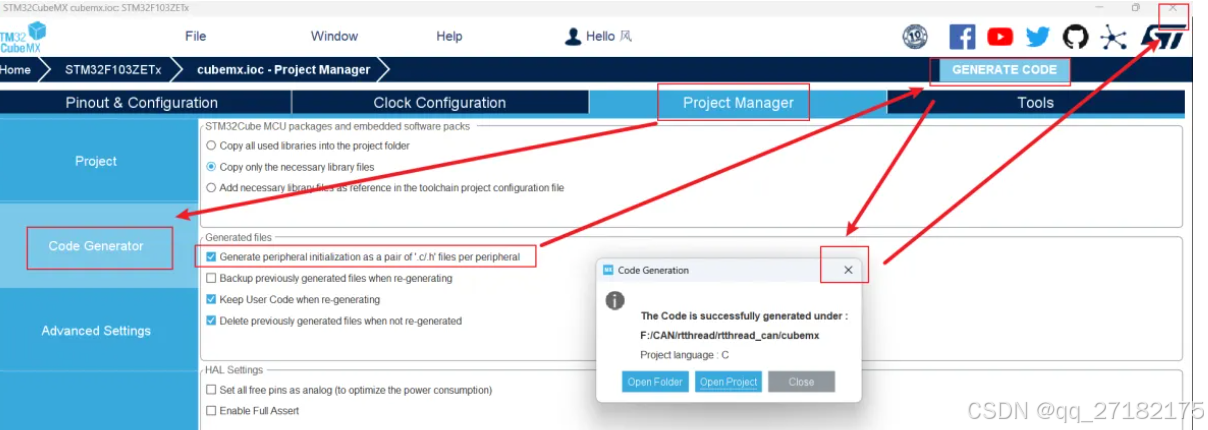Click the ST community network icon
This screenshot has width=1208, height=430.
[x=1113, y=37]
